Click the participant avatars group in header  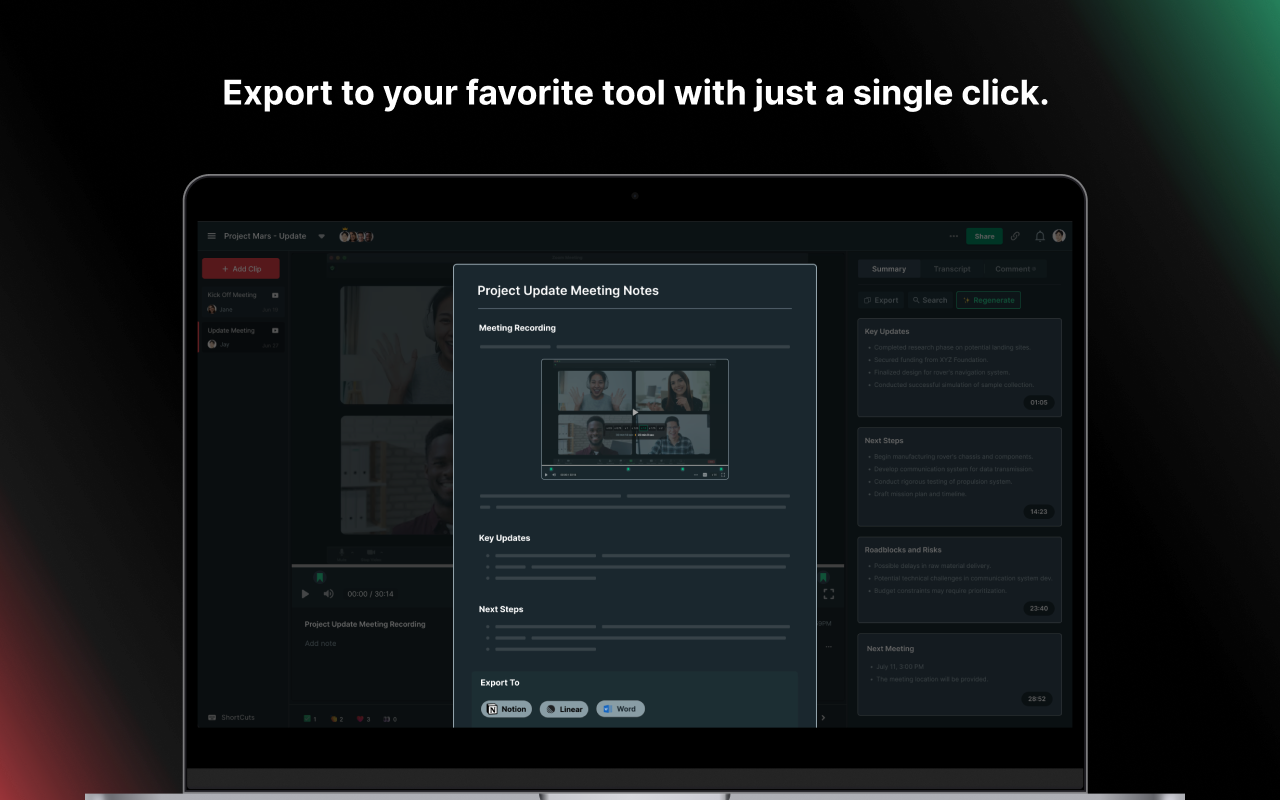[x=355, y=236]
